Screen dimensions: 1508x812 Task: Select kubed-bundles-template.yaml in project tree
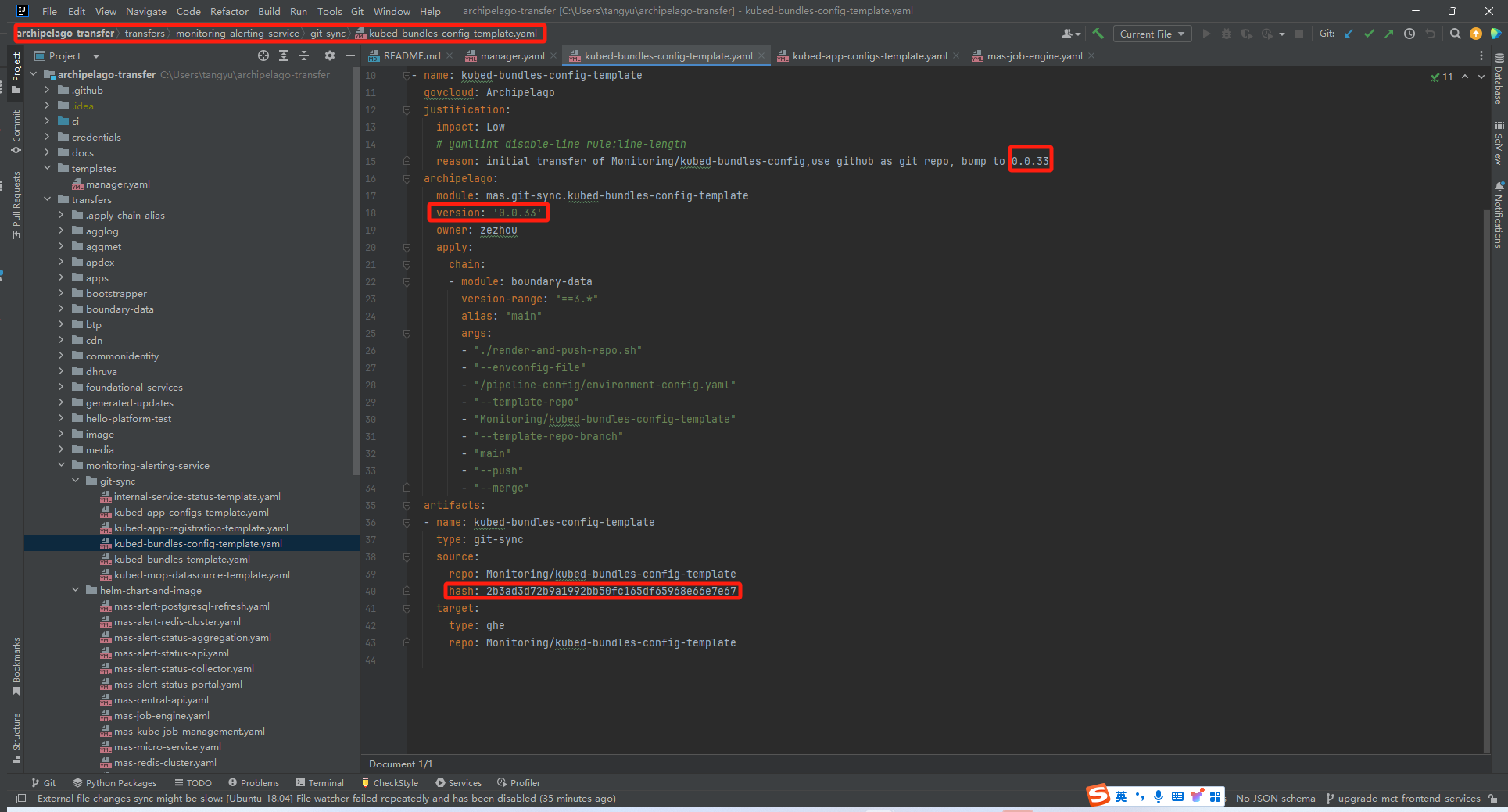tap(182, 559)
